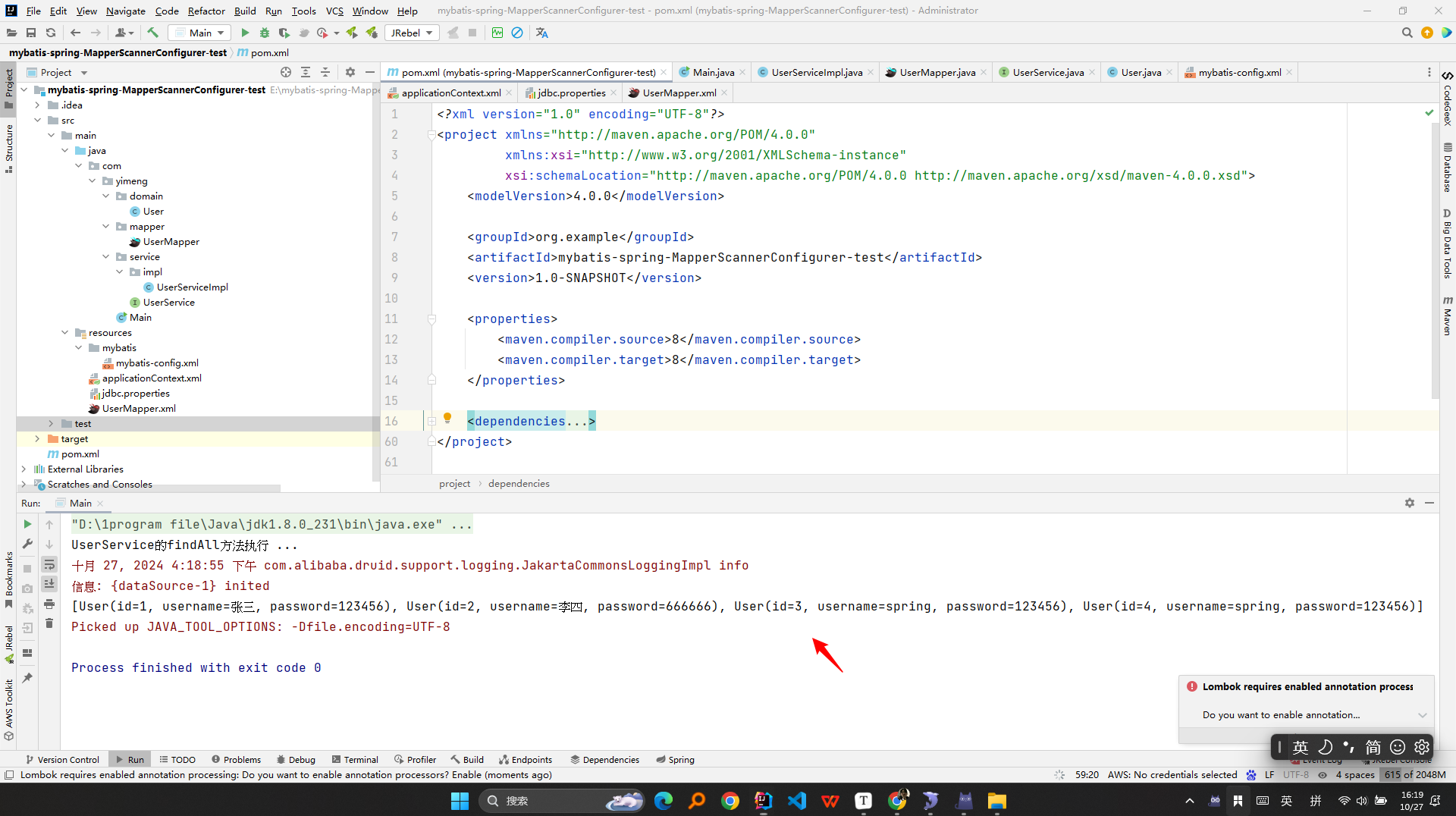Switch to UserServiceImpl.java tab

coord(816,72)
